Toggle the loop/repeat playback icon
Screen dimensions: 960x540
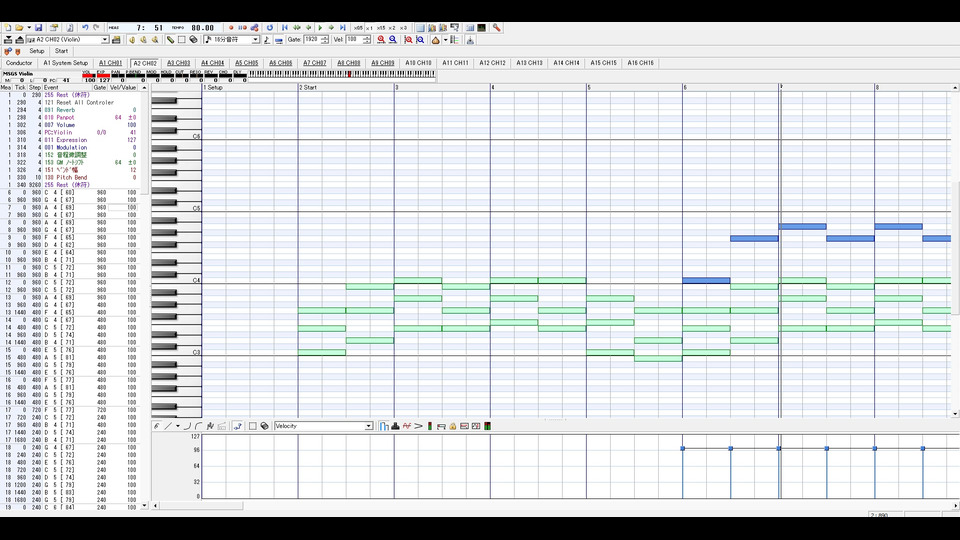tap(269, 28)
